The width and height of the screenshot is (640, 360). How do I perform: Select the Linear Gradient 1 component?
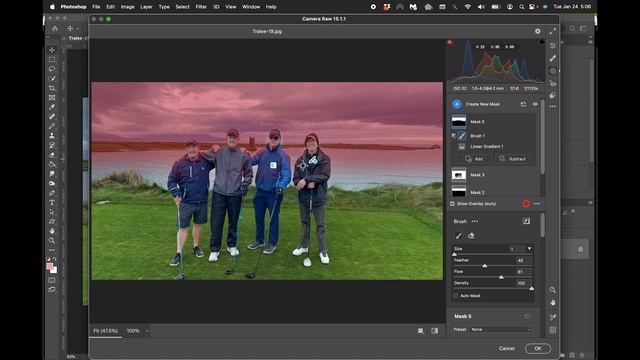[x=487, y=147]
